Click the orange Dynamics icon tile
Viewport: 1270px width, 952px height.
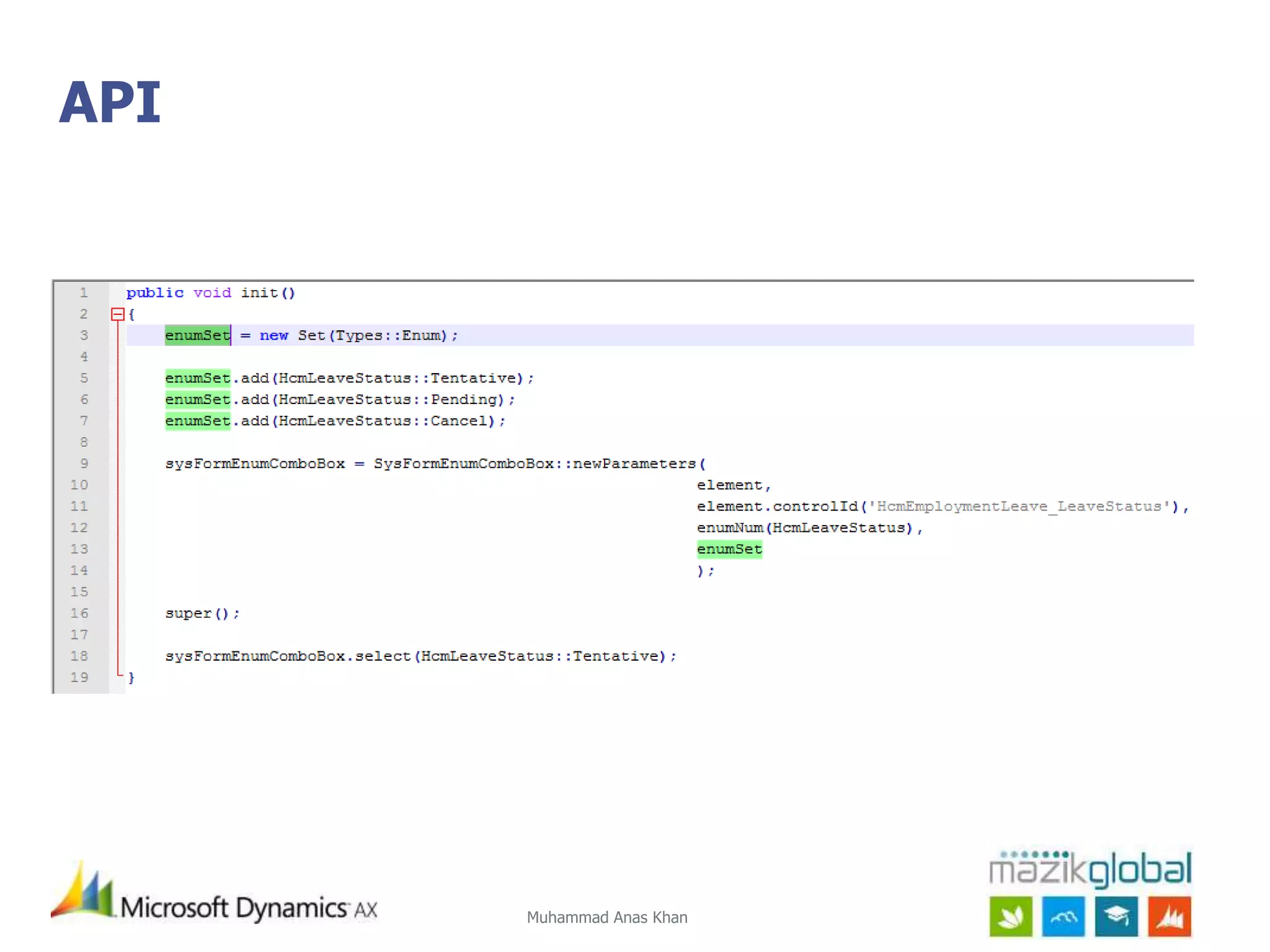(1169, 916)
